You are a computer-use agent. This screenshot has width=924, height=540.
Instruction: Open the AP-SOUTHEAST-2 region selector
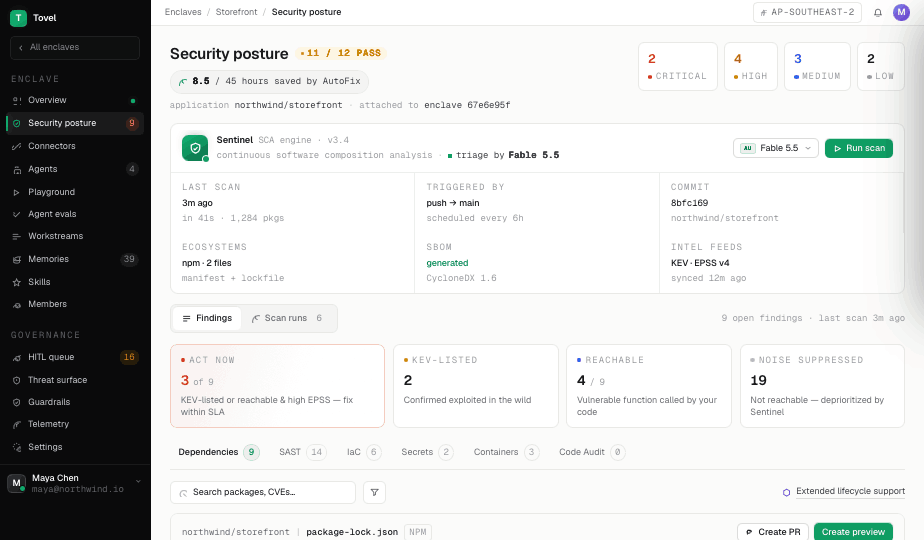point(807,12)
